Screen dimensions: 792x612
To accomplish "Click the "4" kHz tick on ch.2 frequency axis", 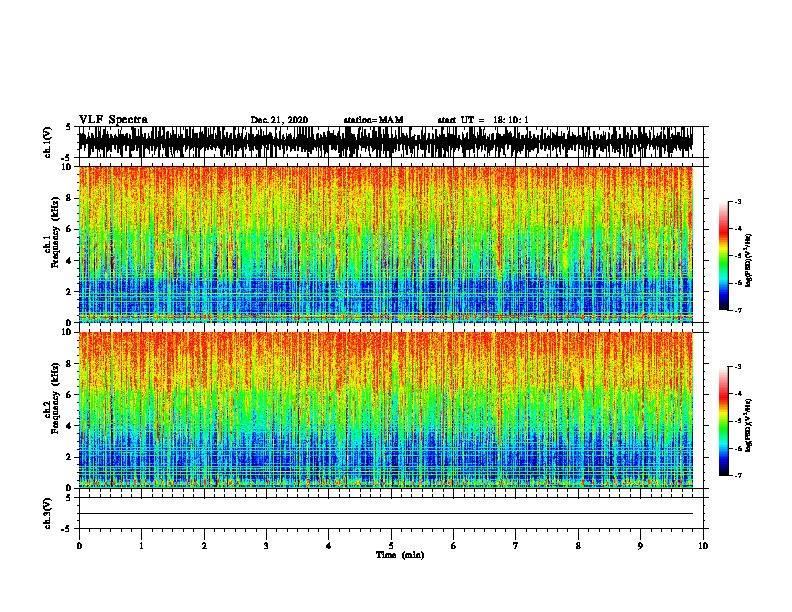I will 69,426.
